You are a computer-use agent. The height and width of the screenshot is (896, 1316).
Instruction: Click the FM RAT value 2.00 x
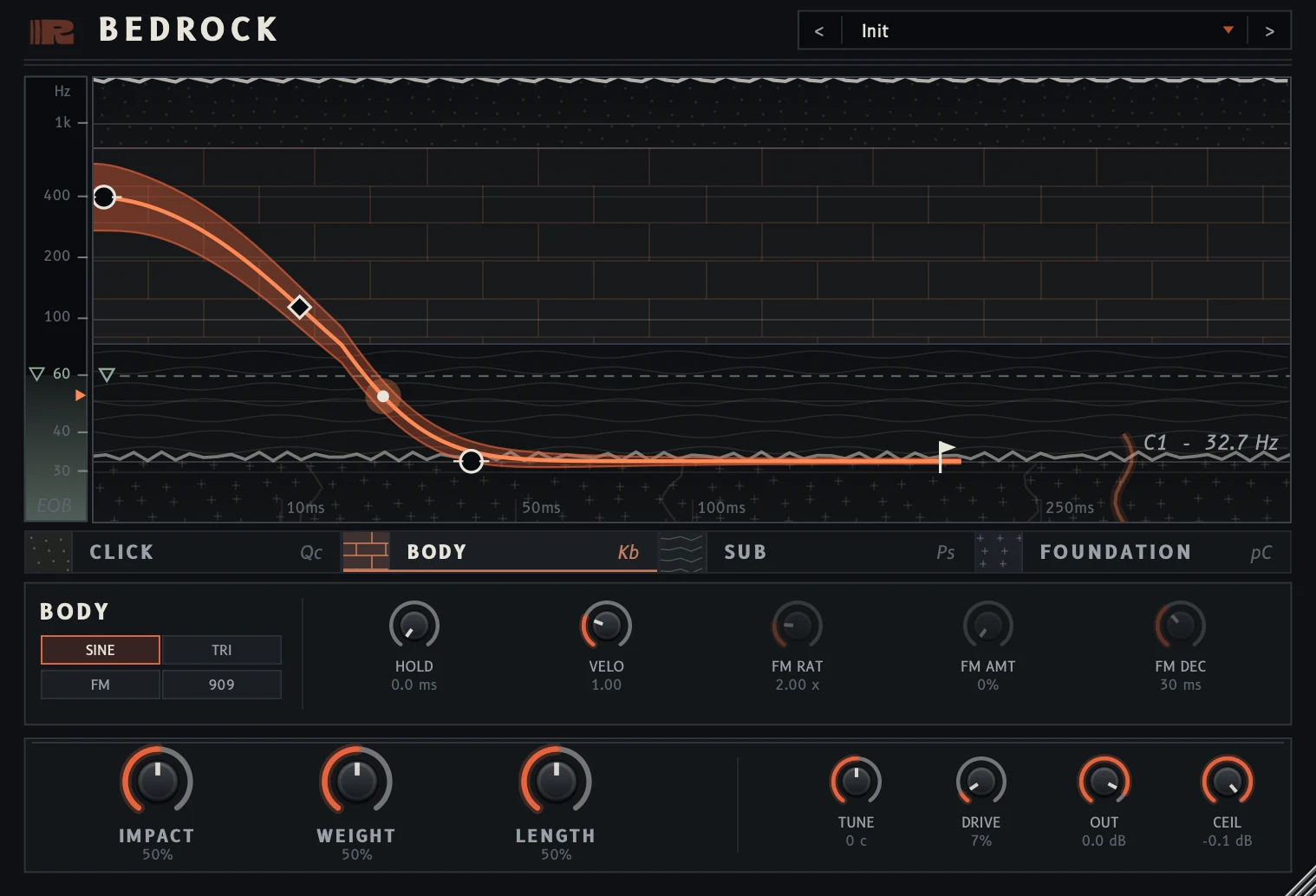tap(798, 685)
